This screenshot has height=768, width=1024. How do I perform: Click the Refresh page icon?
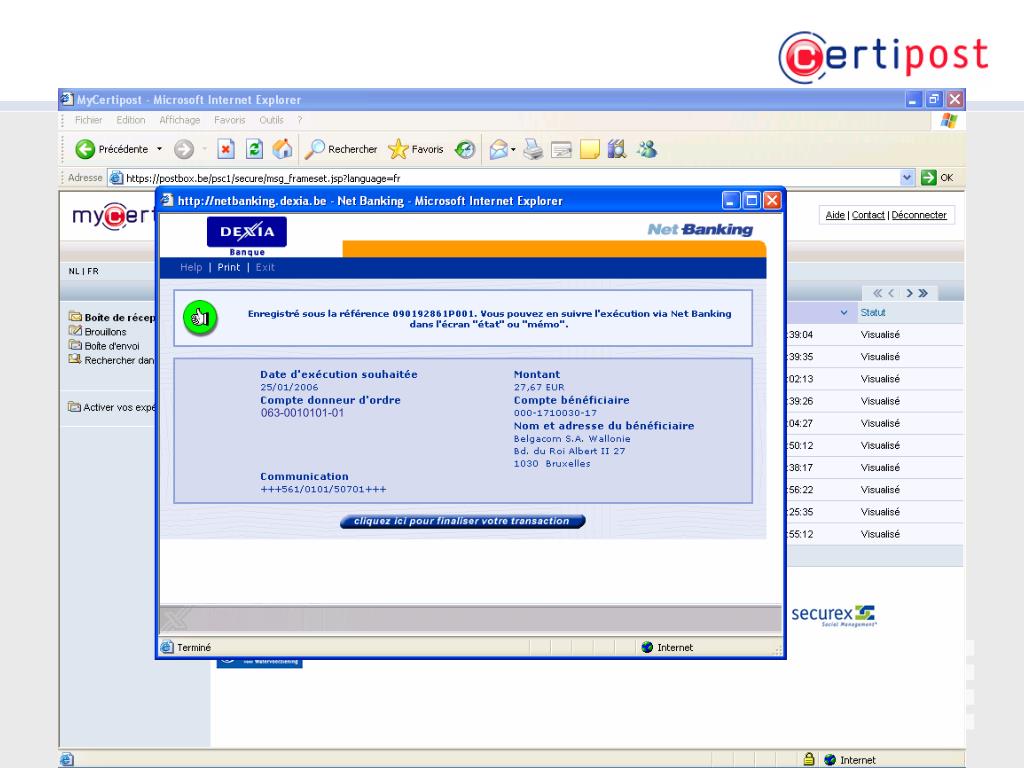coord(254,150)
